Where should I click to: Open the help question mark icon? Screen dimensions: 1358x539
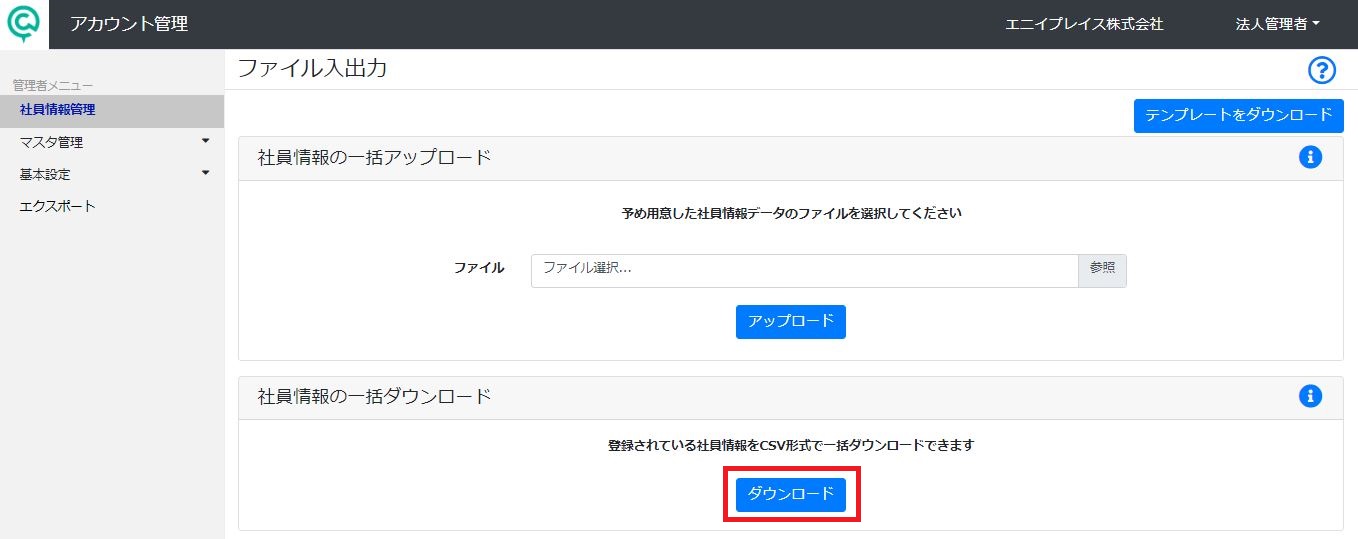click(x=1322, y=70)
